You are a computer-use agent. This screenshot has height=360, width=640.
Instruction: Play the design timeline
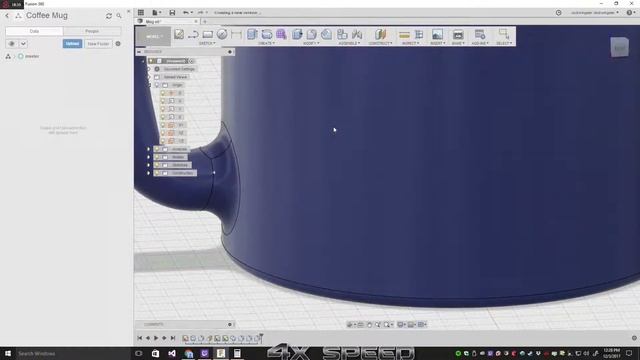[x=156, y=338]
